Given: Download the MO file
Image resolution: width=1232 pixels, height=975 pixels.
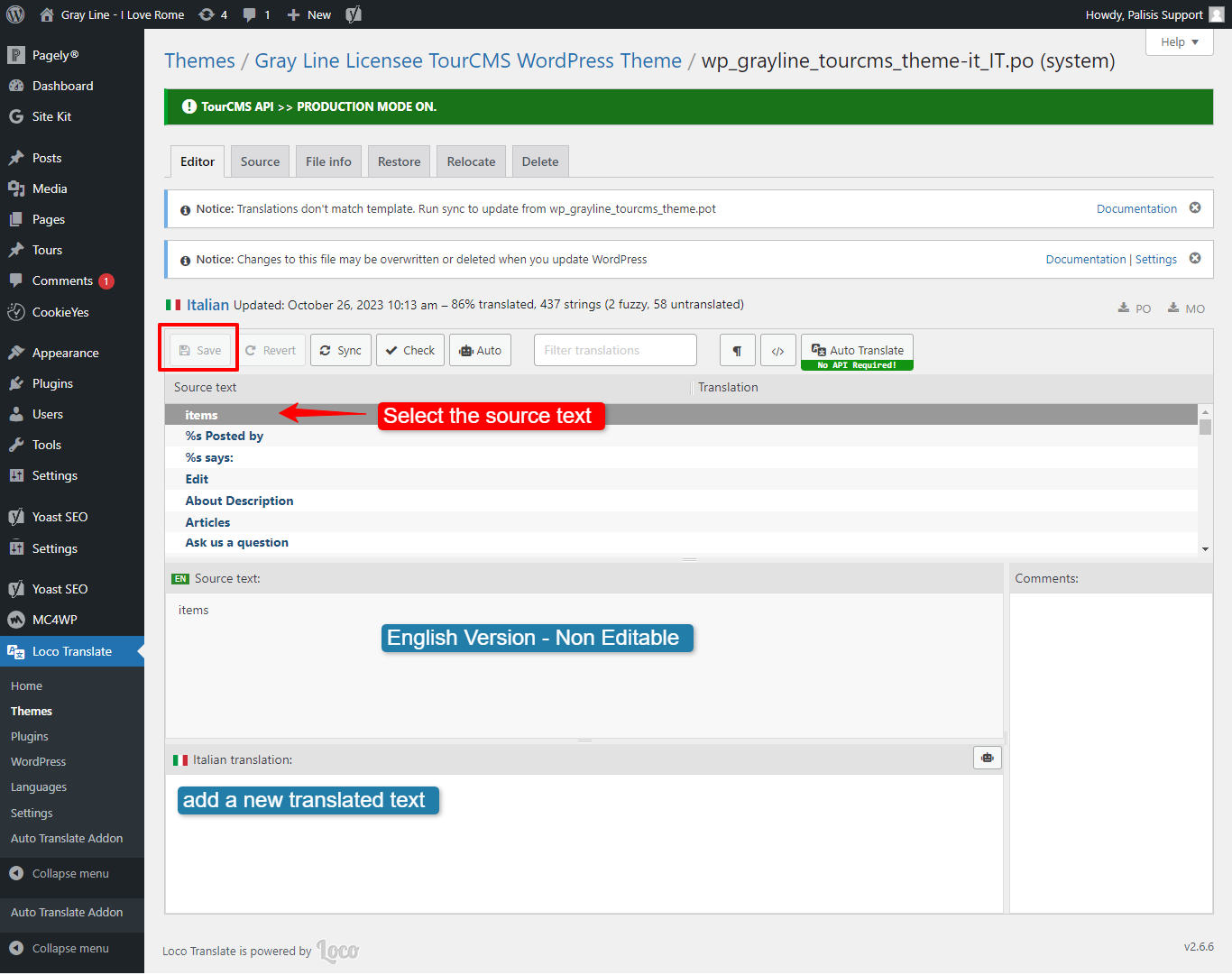Looking at the screenshot, I should [1186, 308].
